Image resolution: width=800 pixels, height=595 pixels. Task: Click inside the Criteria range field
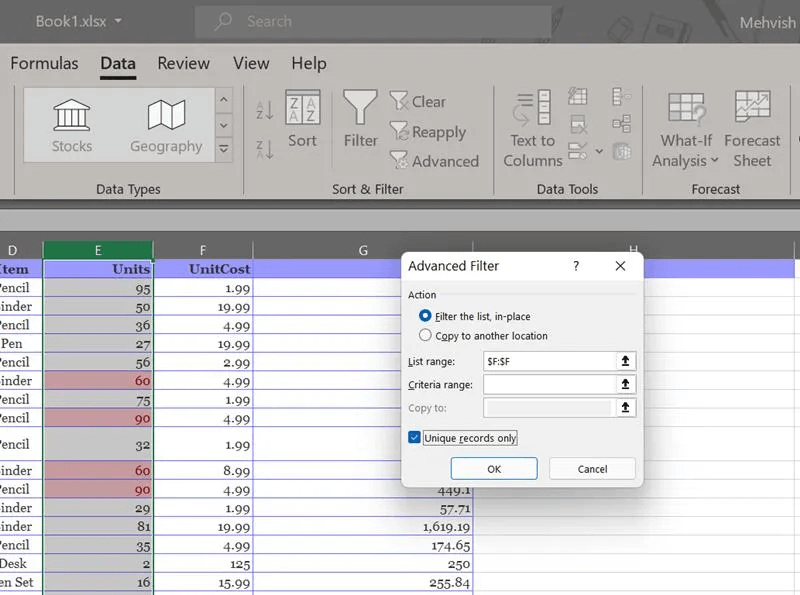point(548,384)
